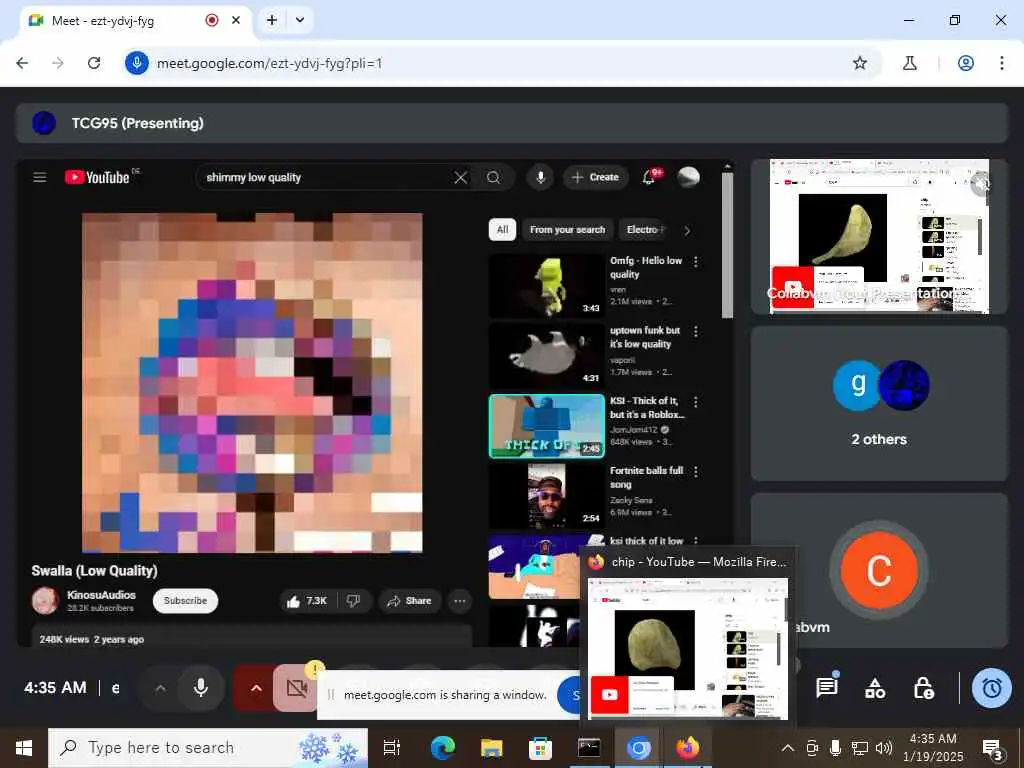Clear the YouTube search box text
This screenshot has height=768, width=1024.
point(460,178)
